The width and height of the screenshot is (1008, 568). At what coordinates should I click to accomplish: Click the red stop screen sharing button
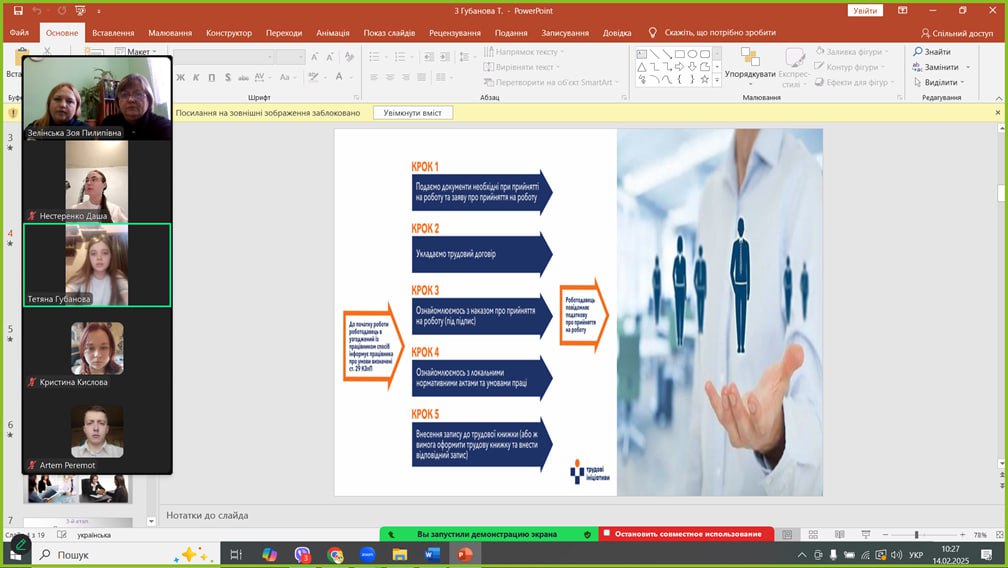point(686,534)
